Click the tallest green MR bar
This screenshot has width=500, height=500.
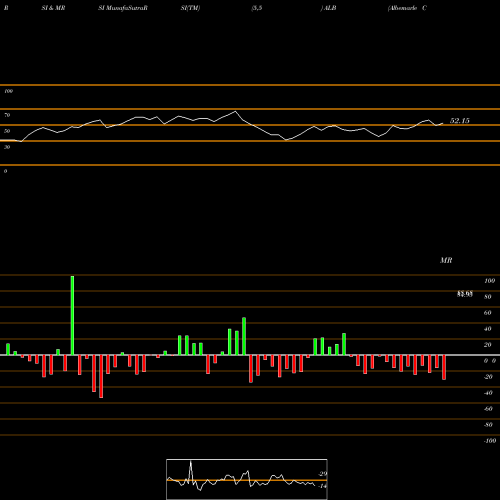click(72, 315)
